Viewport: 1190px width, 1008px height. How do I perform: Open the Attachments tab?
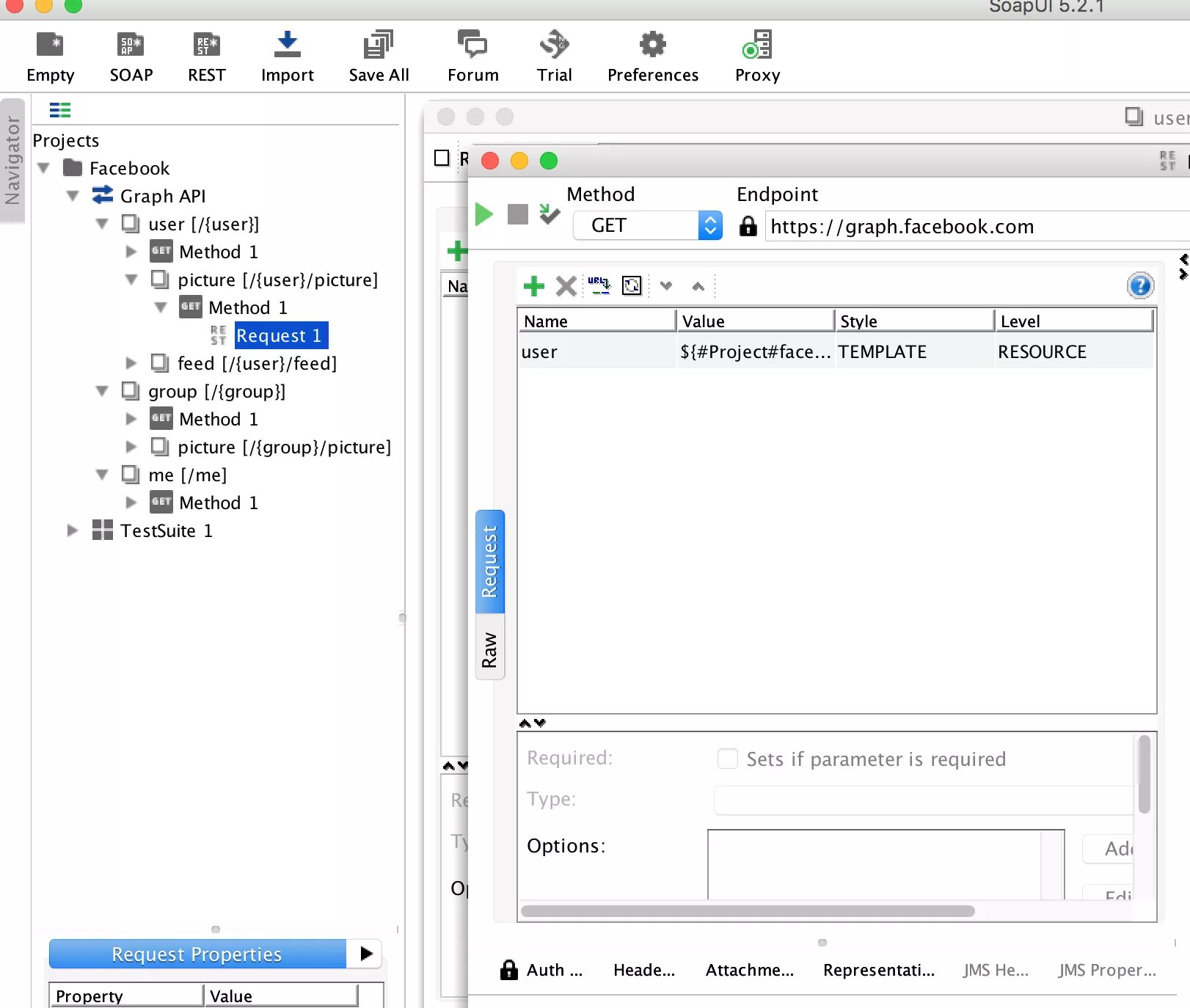pos(750,970)
